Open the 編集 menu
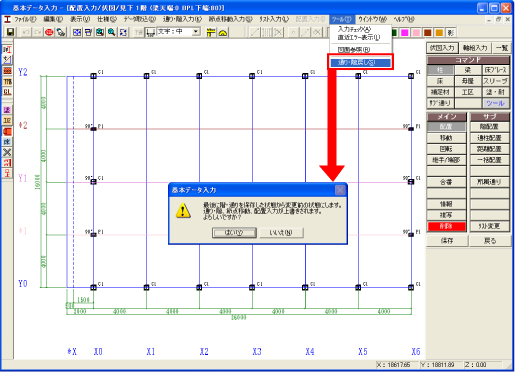515x372 pixels. tap(53, 19)
